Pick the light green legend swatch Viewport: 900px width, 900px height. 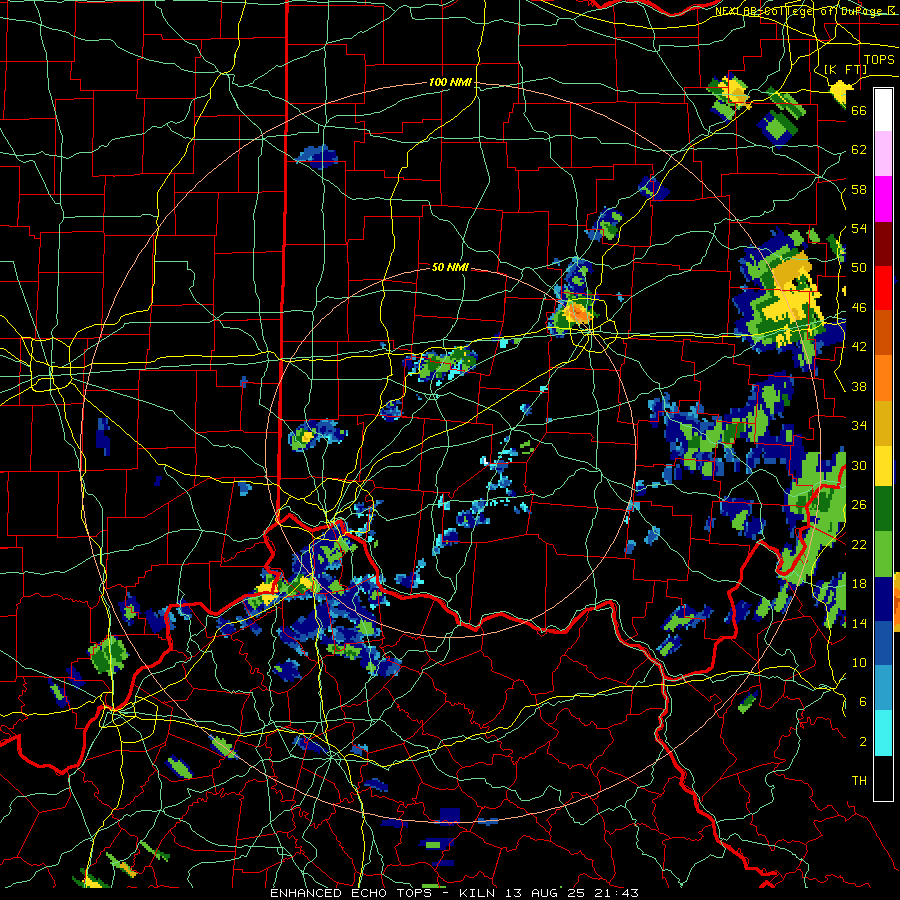[x=883, y=553]
